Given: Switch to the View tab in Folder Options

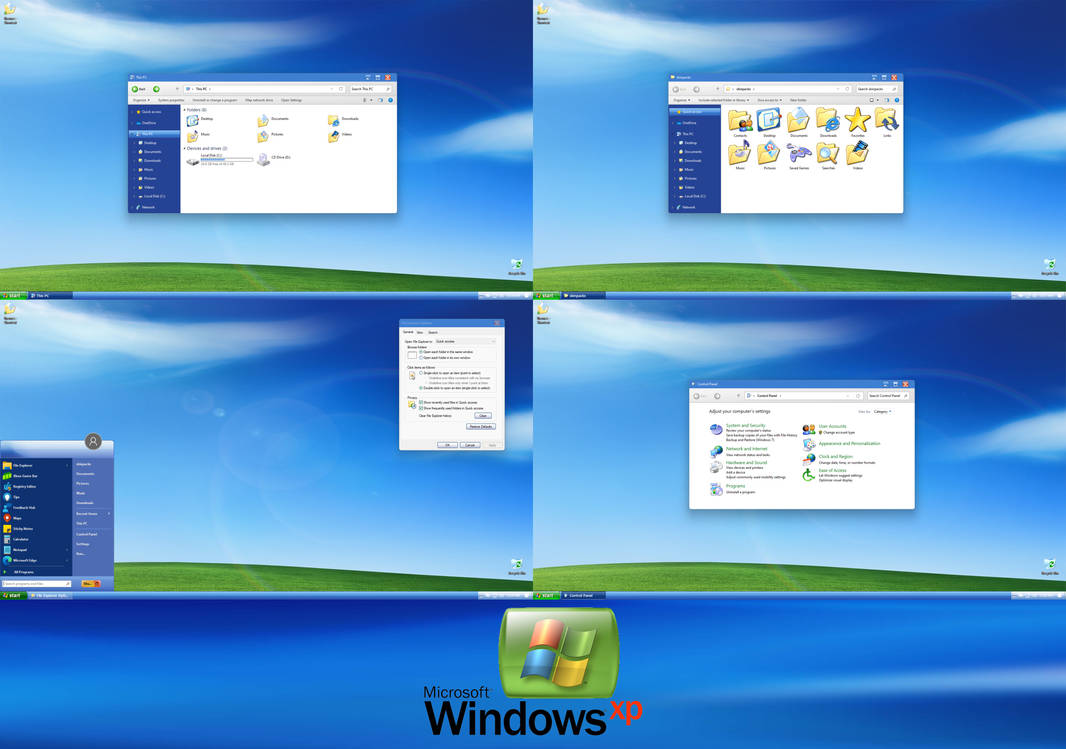Looking at the screenshot, I should 419,332.
